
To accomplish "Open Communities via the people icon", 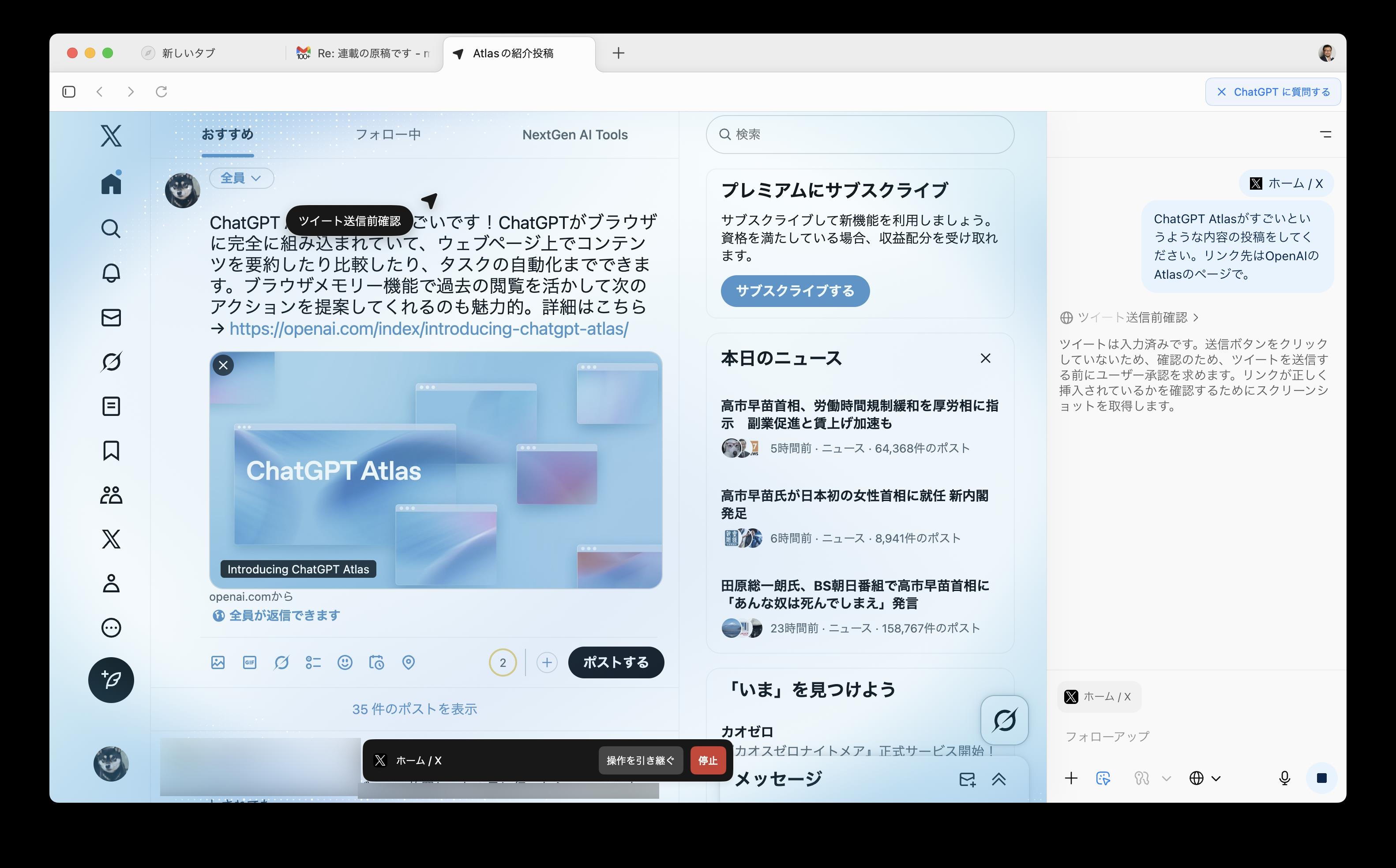I will (x=110, y=495).
